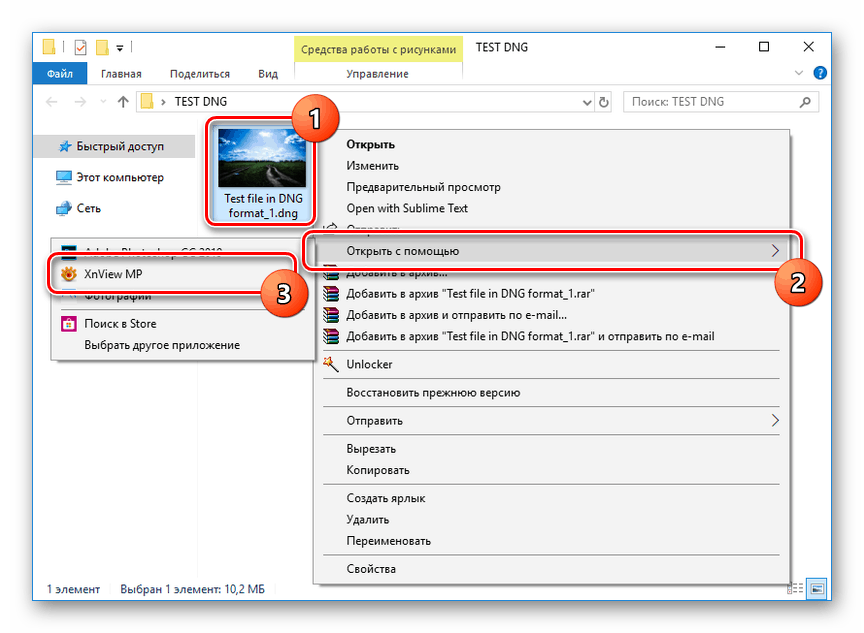Switch to details view in status bar
Viewport: 864px width, 633px height.
(x=796, y=589)
